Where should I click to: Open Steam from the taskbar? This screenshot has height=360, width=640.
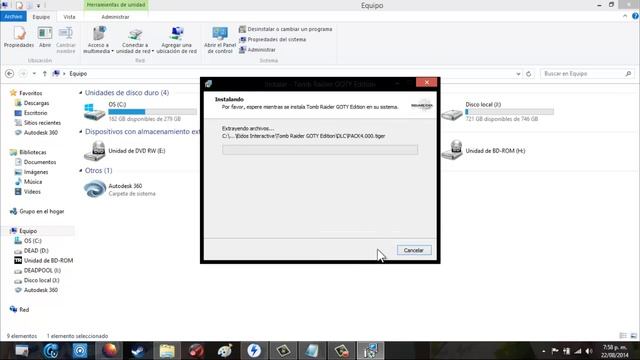click(138, 351)
